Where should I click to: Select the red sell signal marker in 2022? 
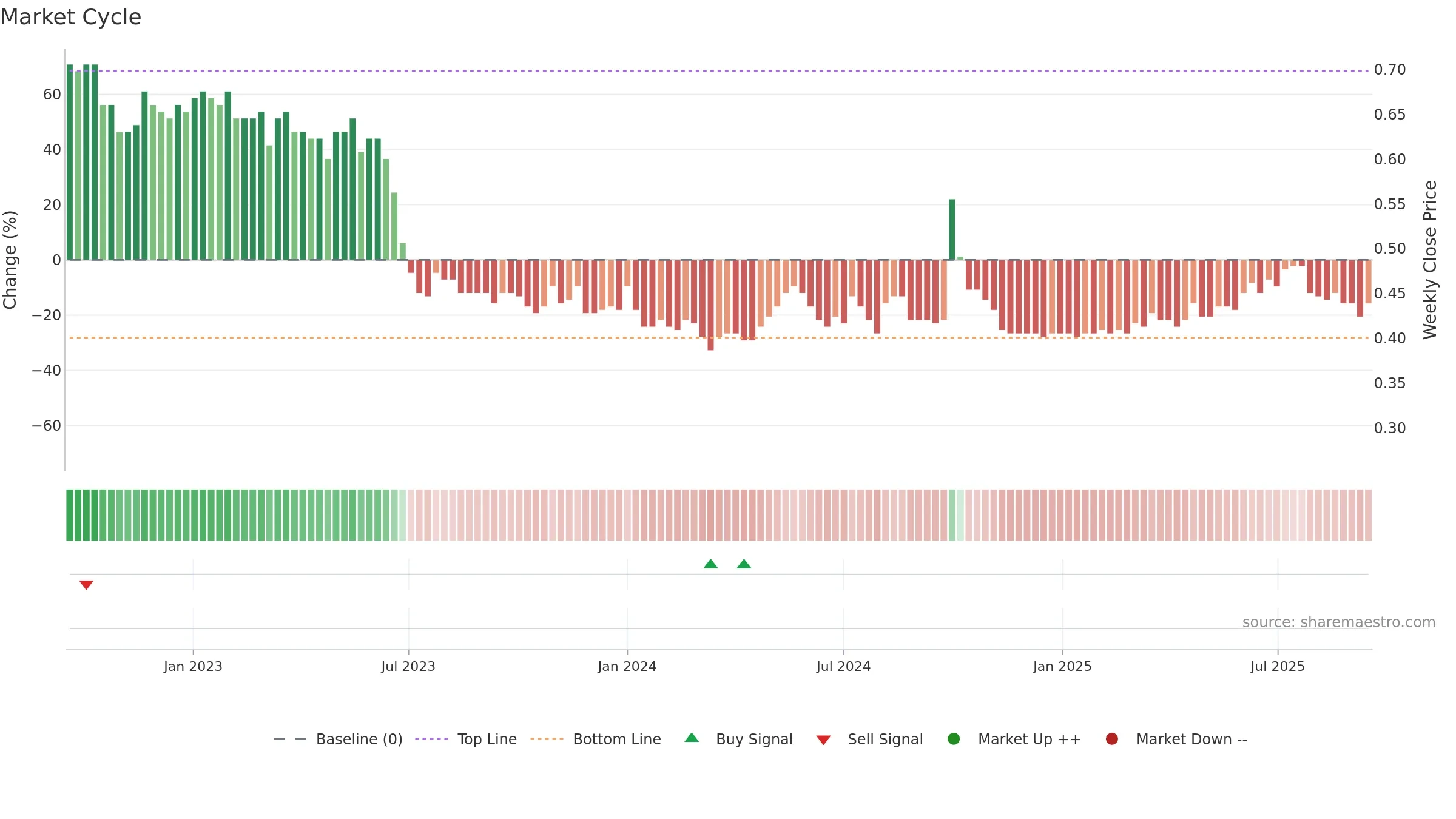tap(86, 585)
